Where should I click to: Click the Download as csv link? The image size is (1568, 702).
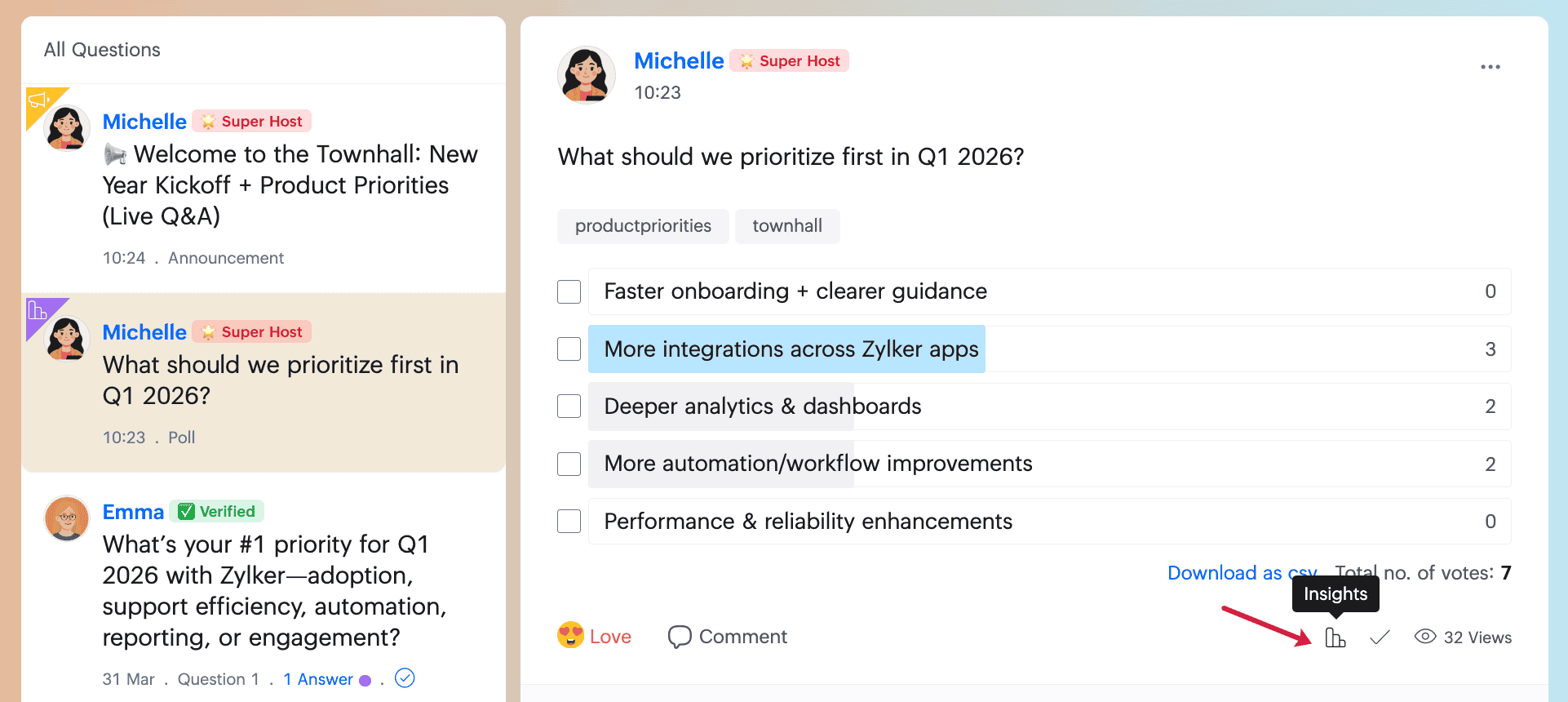[1242, 573]
